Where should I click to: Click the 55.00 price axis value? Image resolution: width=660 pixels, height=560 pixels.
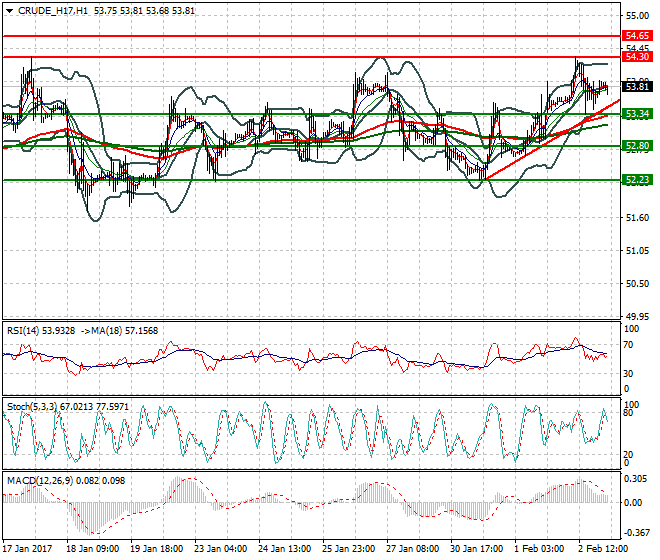point(637,16)
